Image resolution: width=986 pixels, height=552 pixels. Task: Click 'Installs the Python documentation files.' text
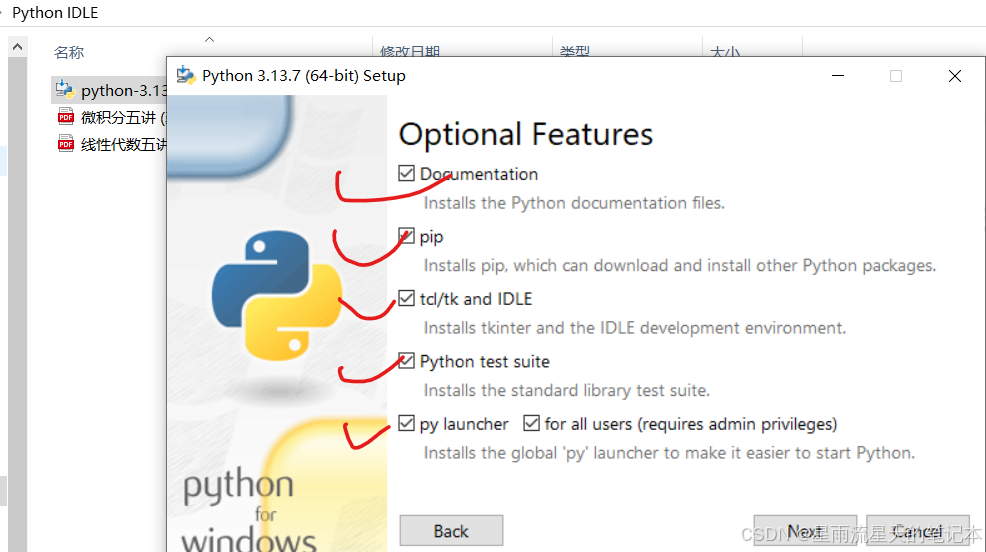(574, 203)
